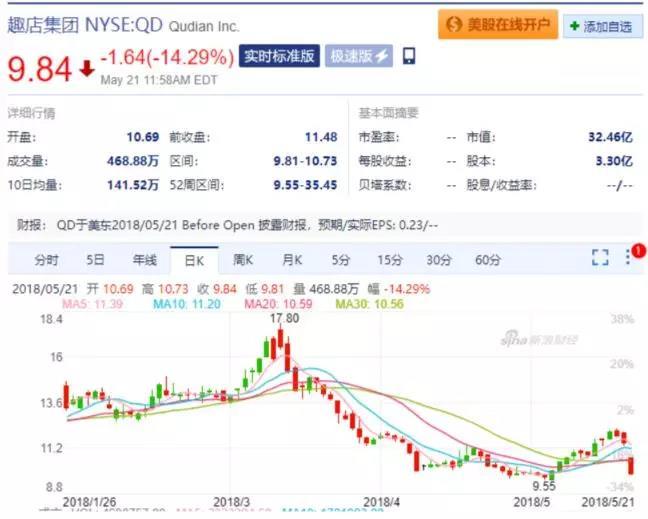Select the 5分 chart tab
Viewport: 648px width, 519px height.
(x=341, y=260)
